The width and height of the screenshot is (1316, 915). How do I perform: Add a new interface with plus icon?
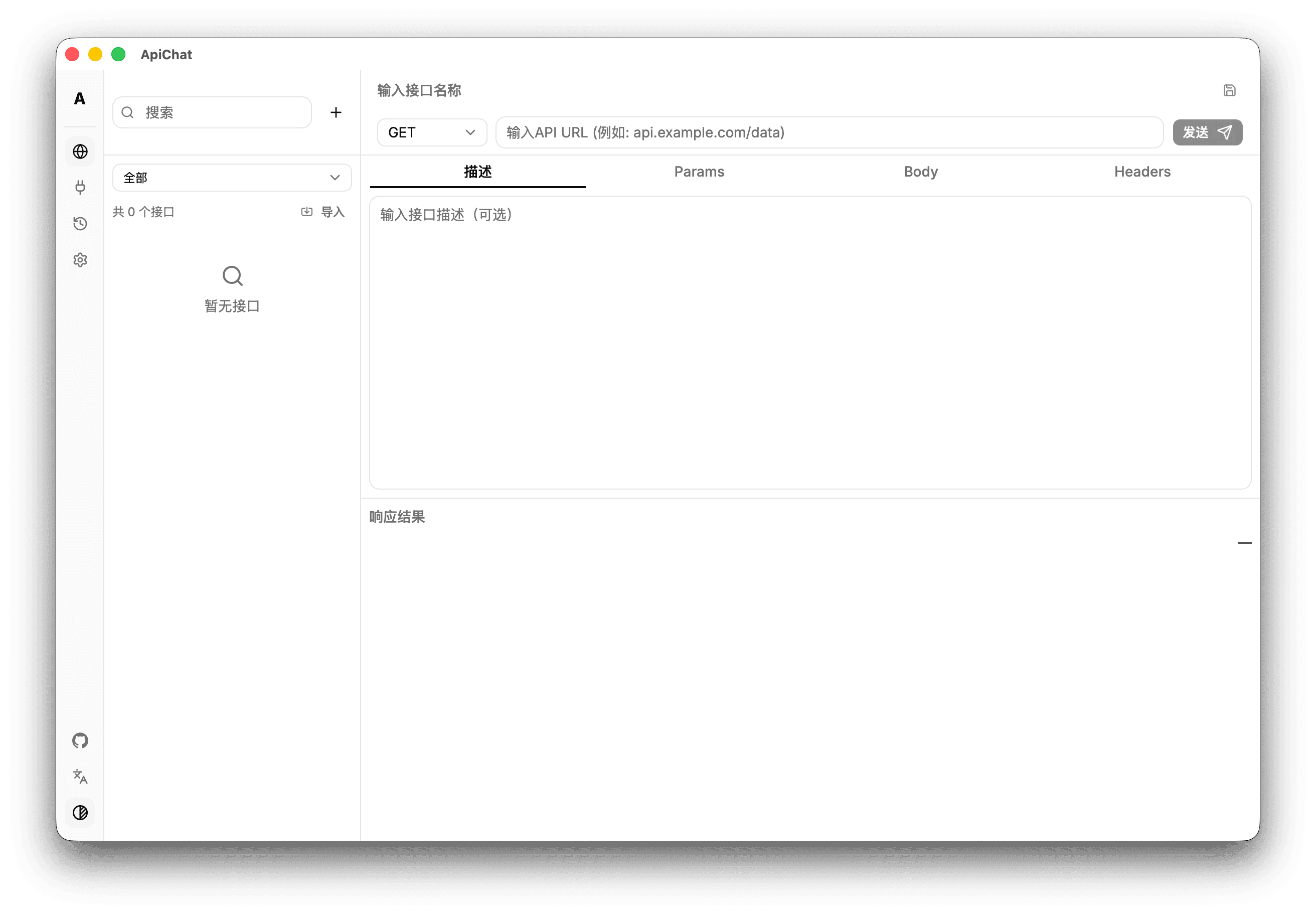(x=336, y=112)
